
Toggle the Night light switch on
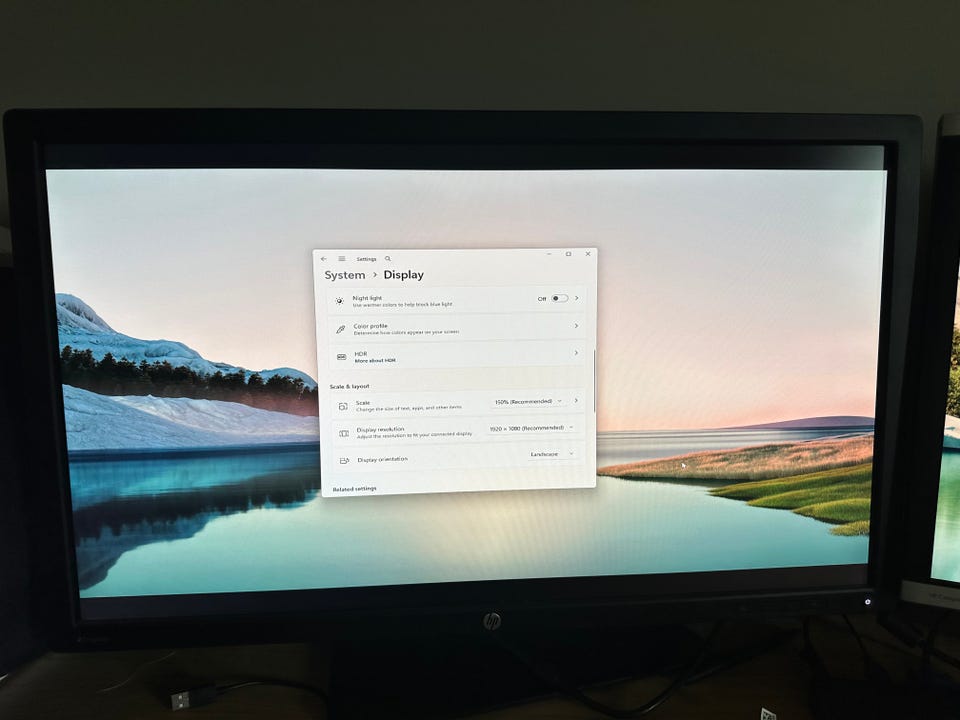[x=560, y=298]
